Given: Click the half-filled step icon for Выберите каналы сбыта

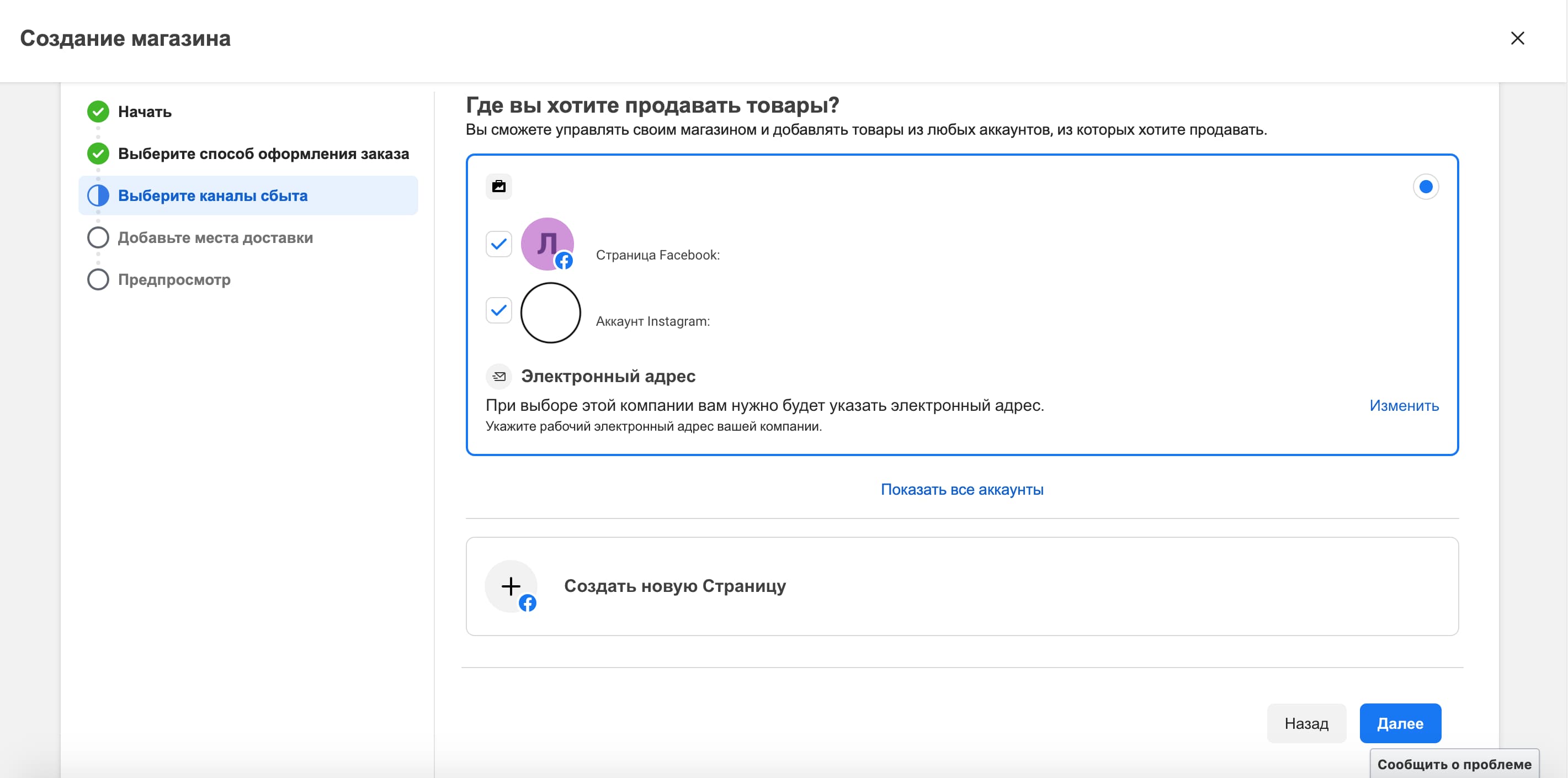Looking at the screenshot, I should (98, 195).
